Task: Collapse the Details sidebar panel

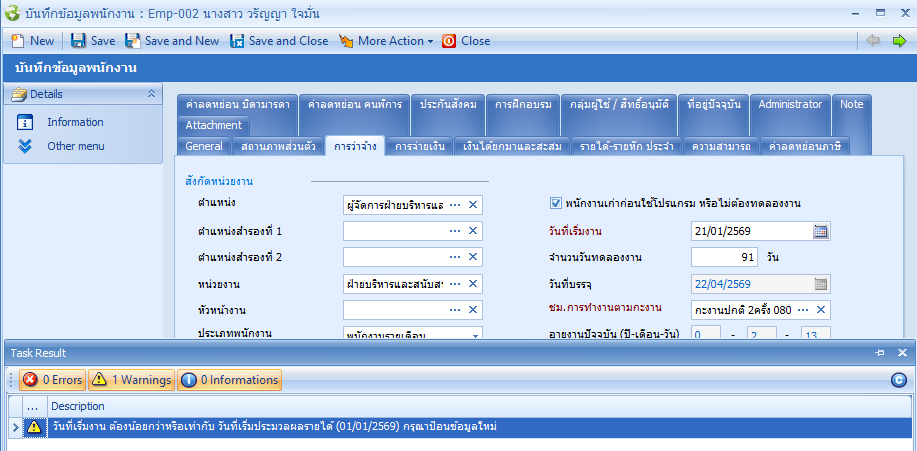Action: (x=151, y=94)
